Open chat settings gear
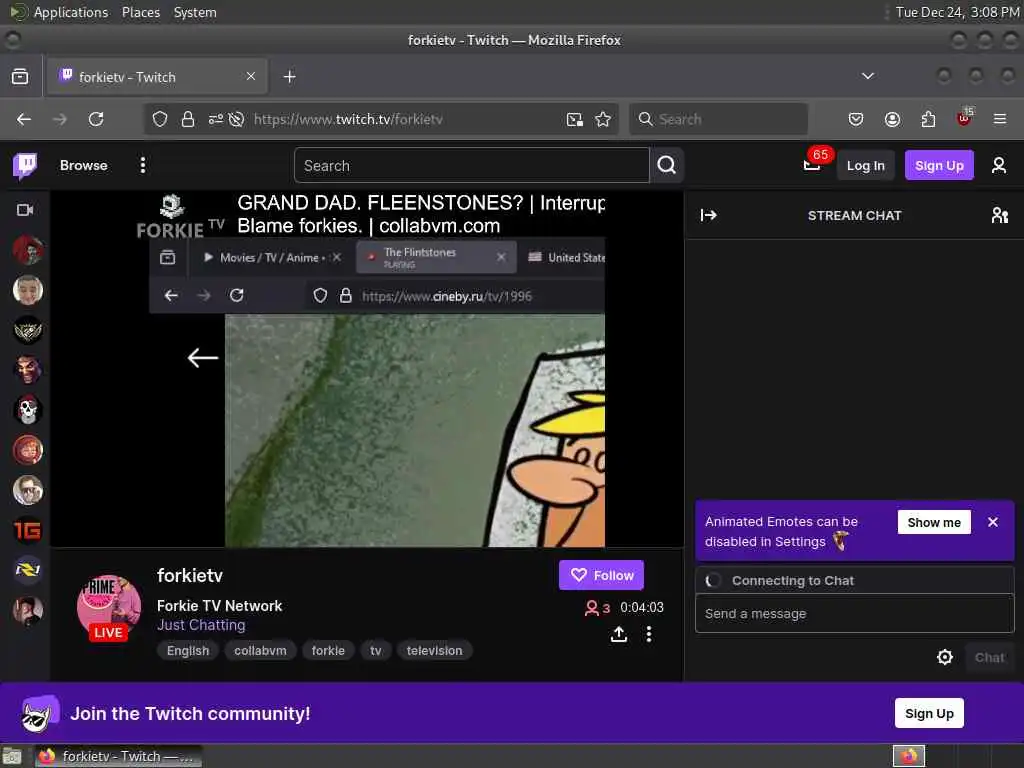 [944, 657]
